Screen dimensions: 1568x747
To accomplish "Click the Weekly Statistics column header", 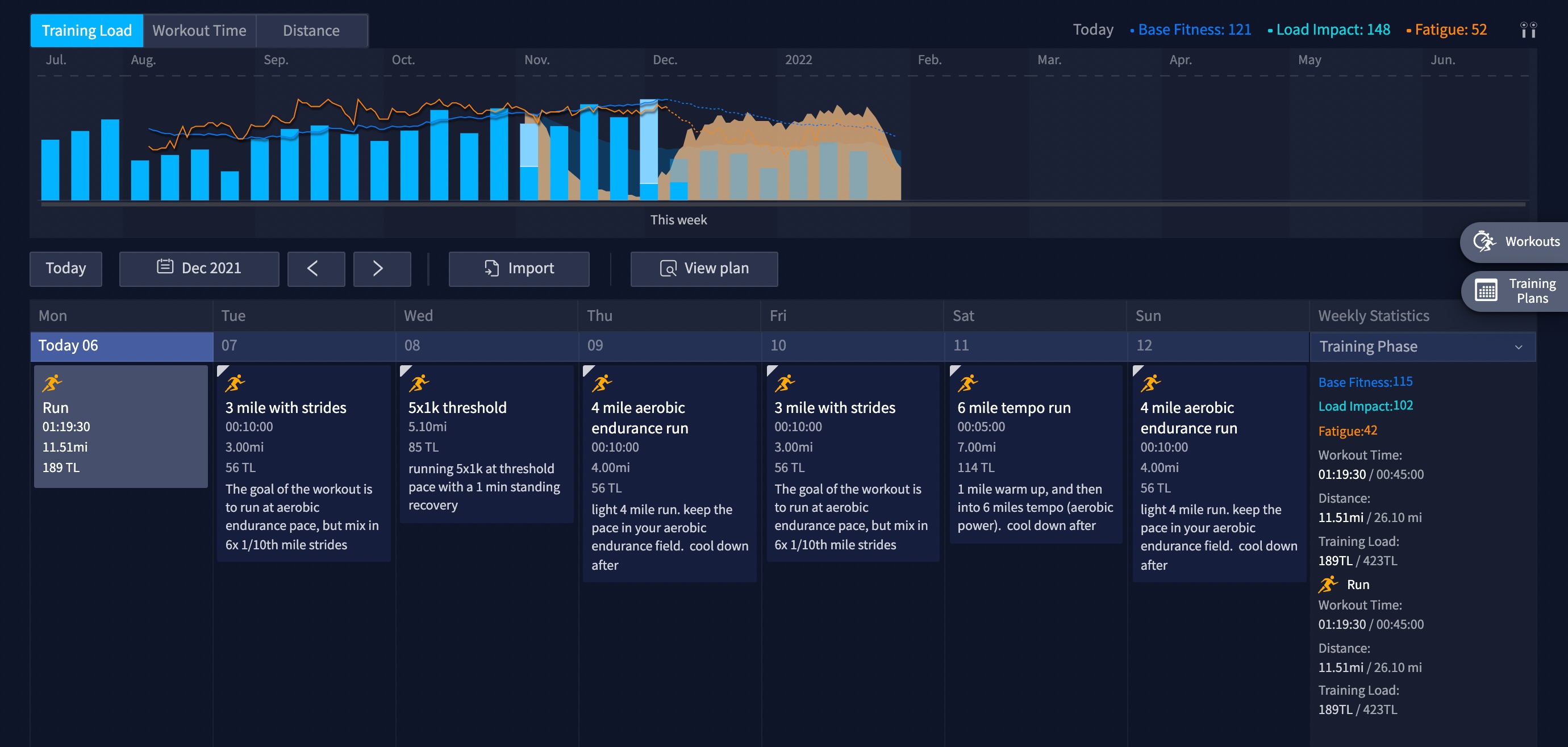I will 1373,315.
